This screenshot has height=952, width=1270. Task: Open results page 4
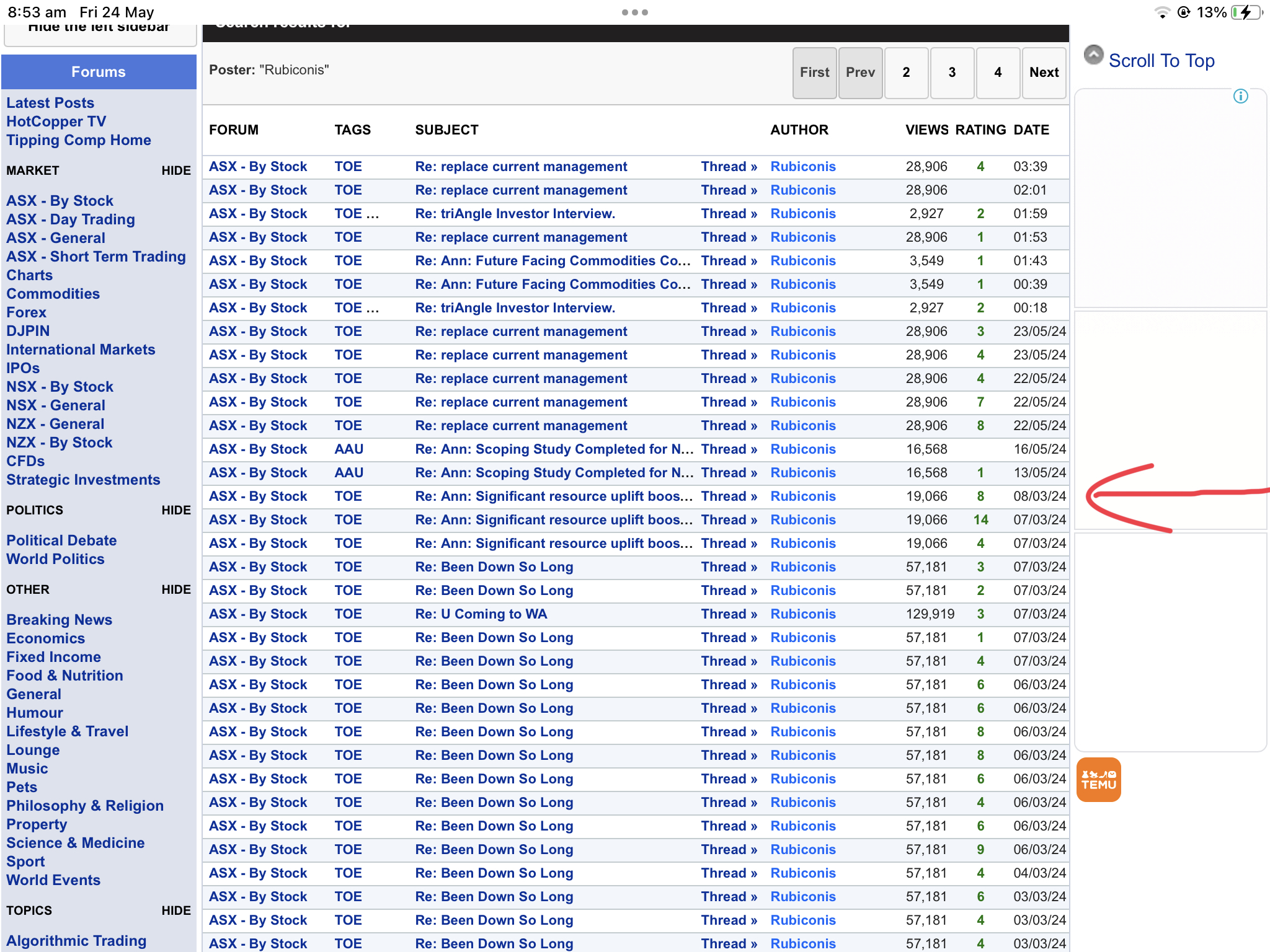click(998, 73)
